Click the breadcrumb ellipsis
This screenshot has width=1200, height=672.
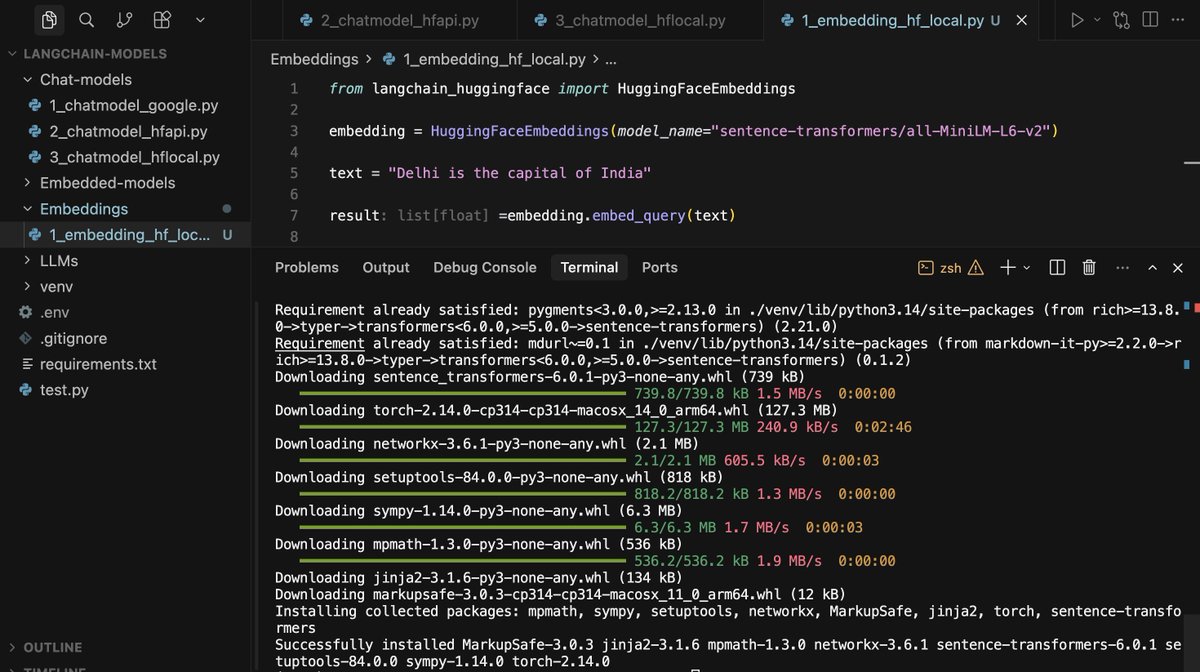612,60
